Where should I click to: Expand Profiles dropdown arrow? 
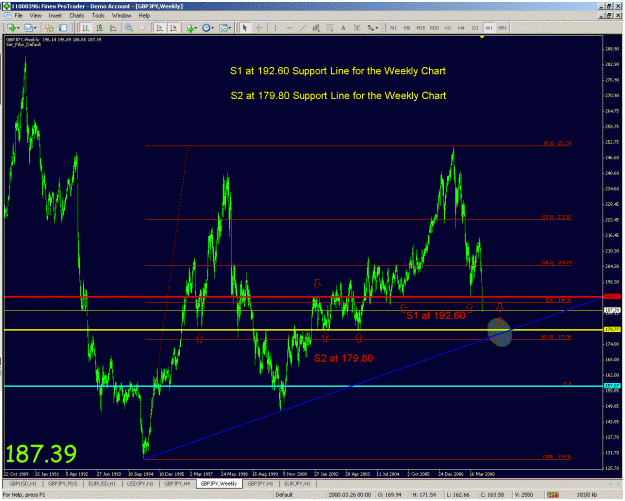tap(35, 28)
